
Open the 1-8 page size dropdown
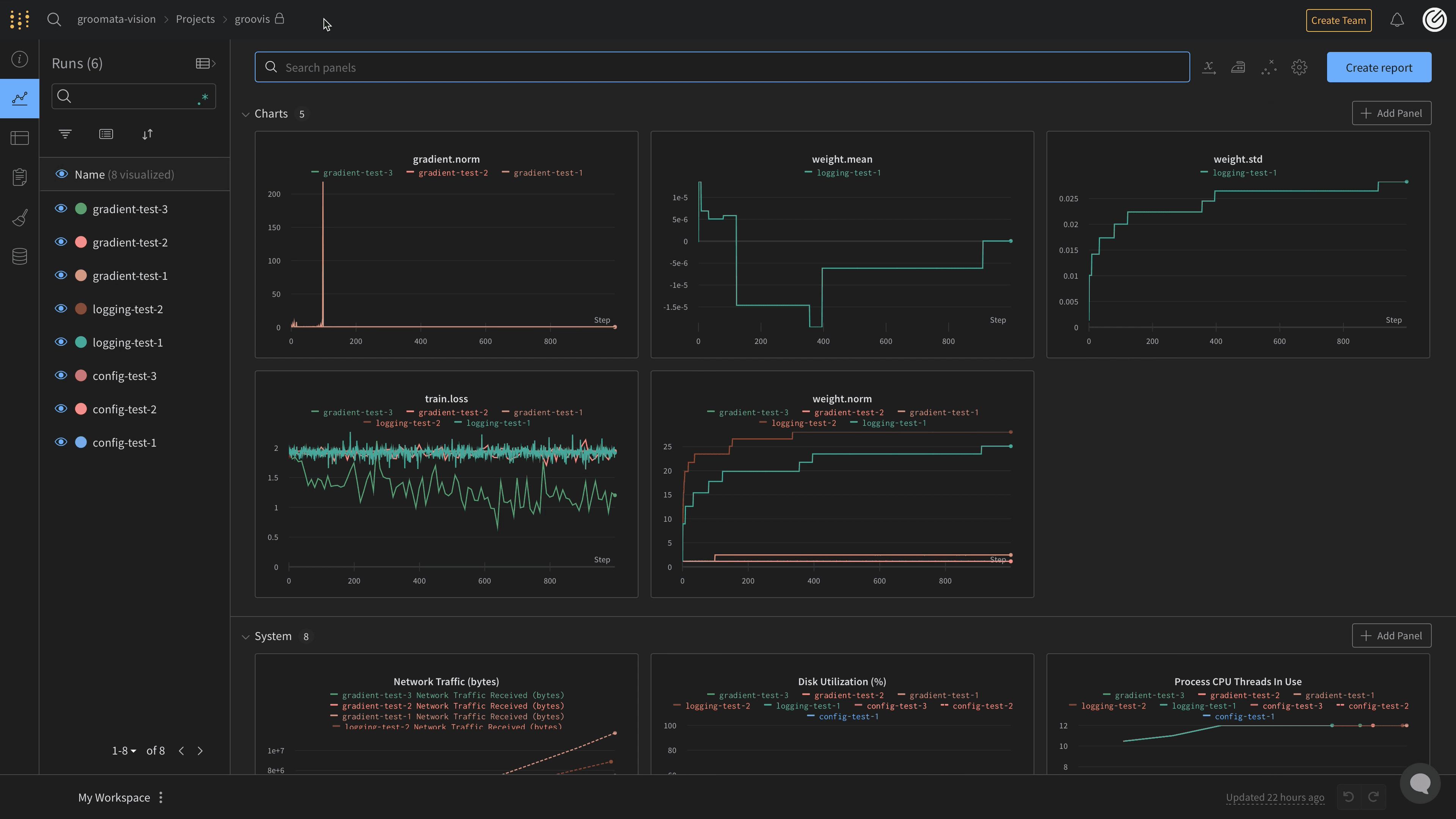point(124,751)
